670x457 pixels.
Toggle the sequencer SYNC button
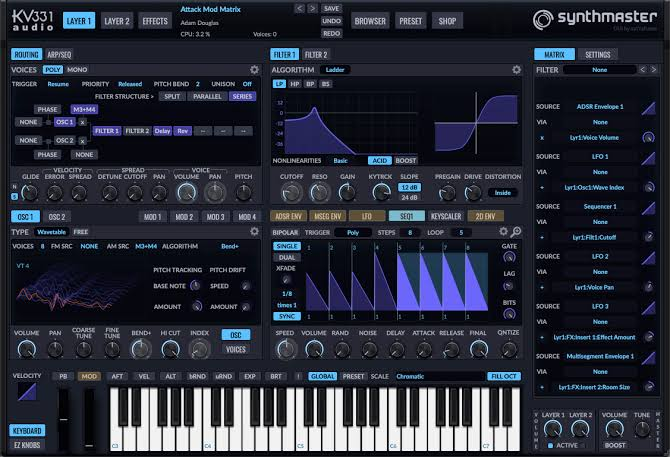pos(287,316)
